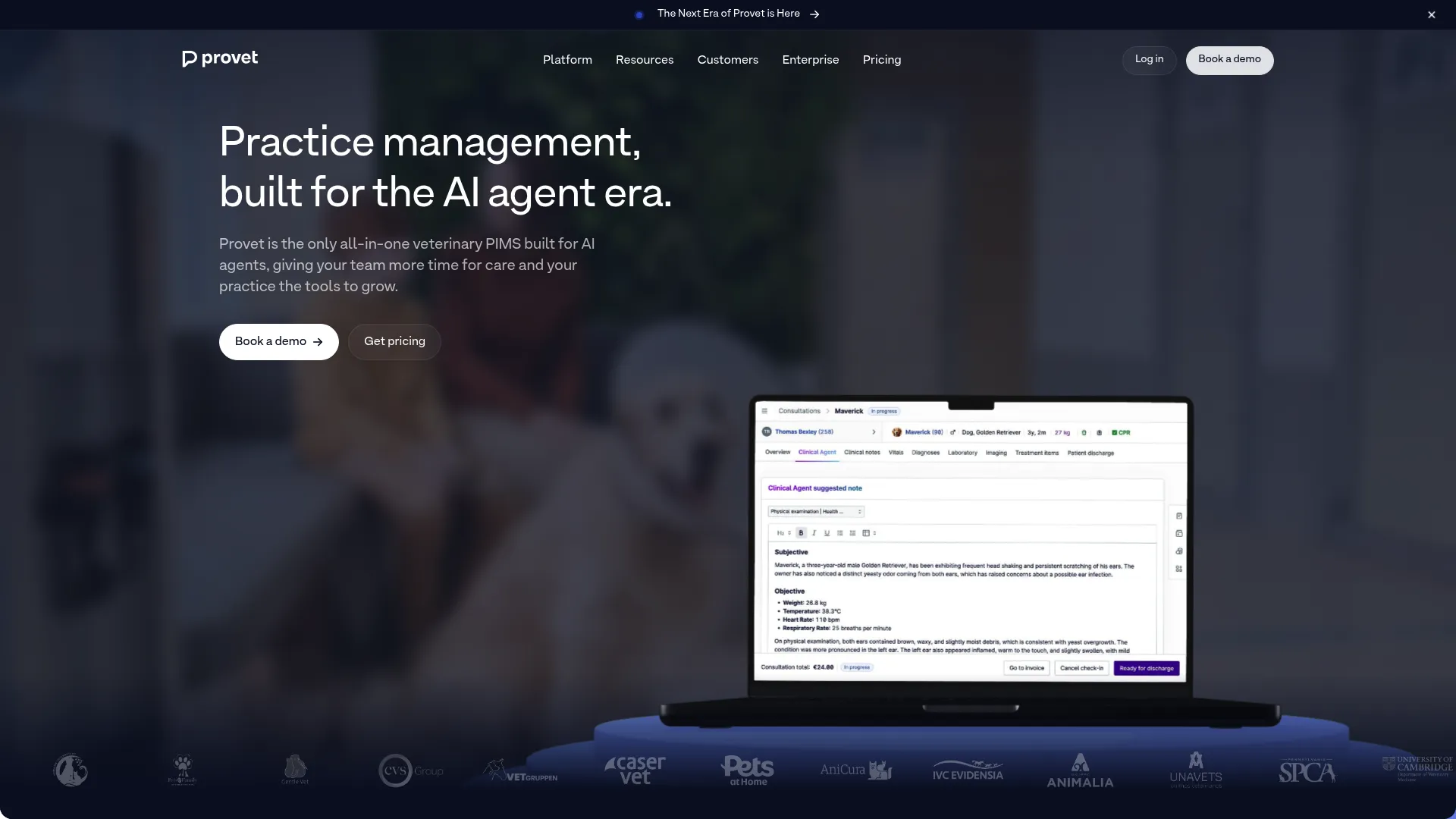The width and height of the screenshot is (1456, 819).
Task: Click the male gender icon
Action: pyautogui.click(x=952, y=432)
